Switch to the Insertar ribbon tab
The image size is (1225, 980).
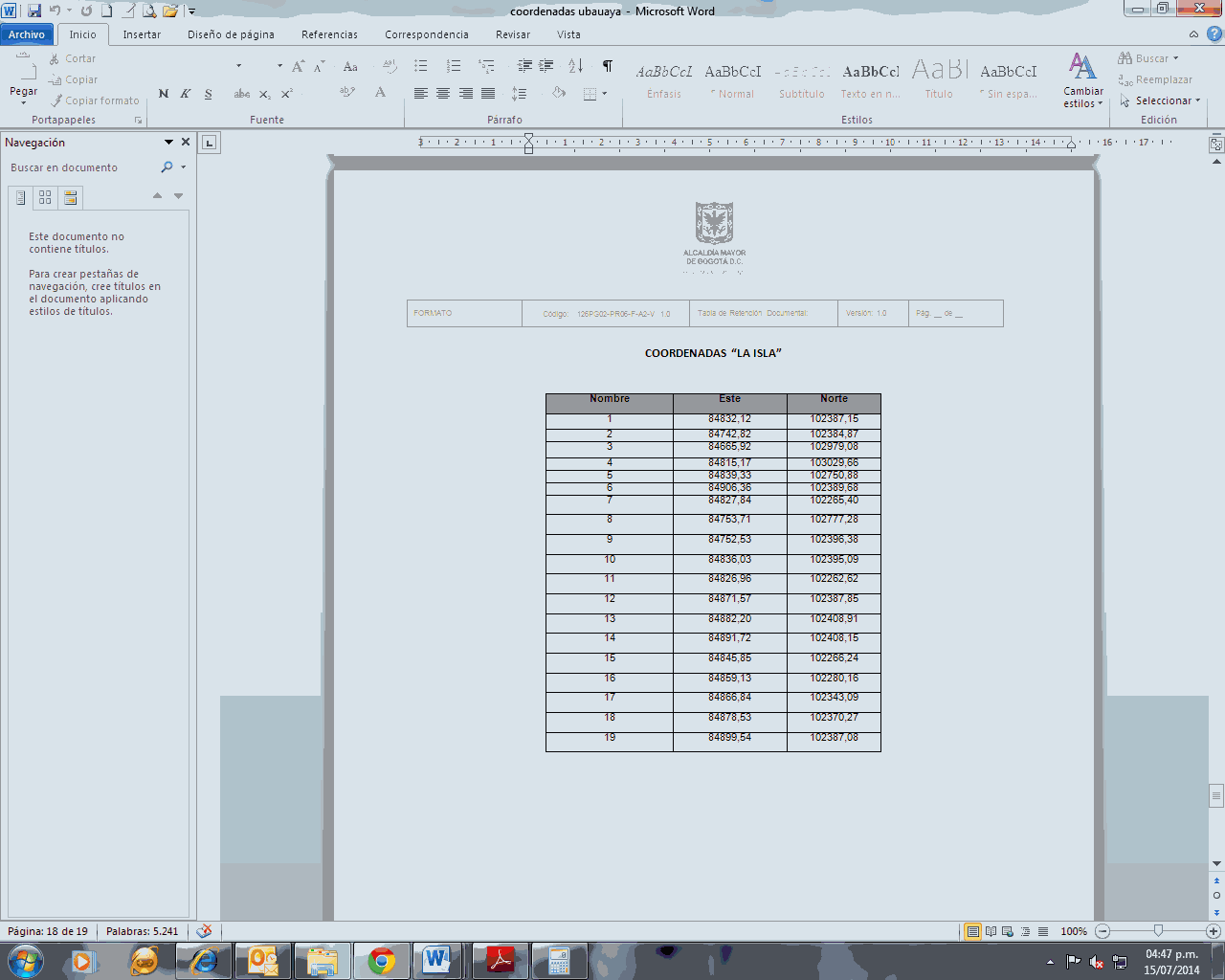point(142,34)
